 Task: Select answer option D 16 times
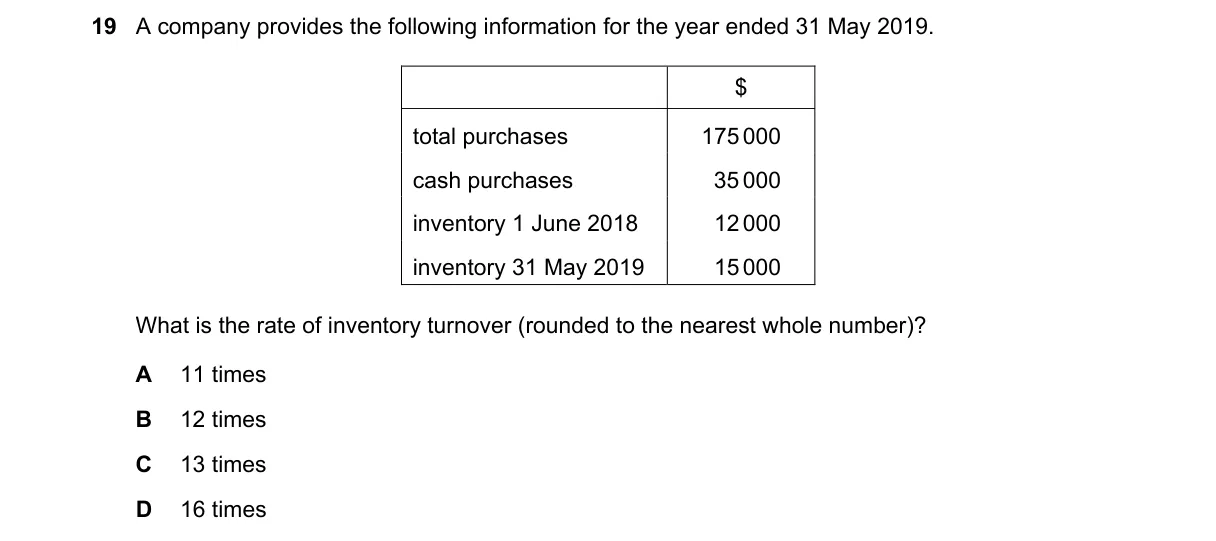(x=201, y=510)
